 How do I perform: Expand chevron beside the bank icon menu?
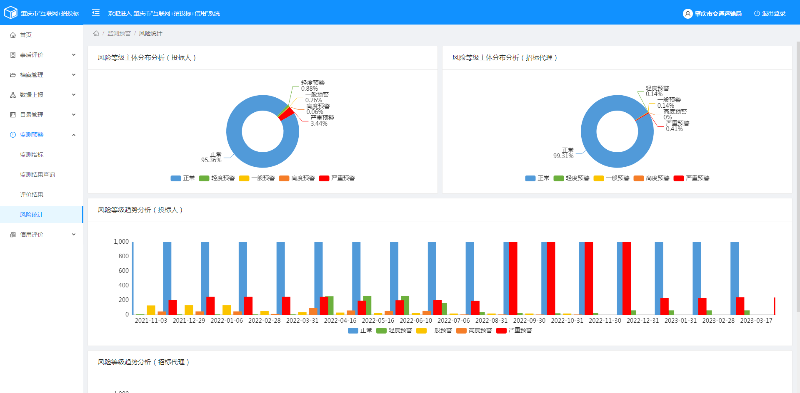(73, 234)
